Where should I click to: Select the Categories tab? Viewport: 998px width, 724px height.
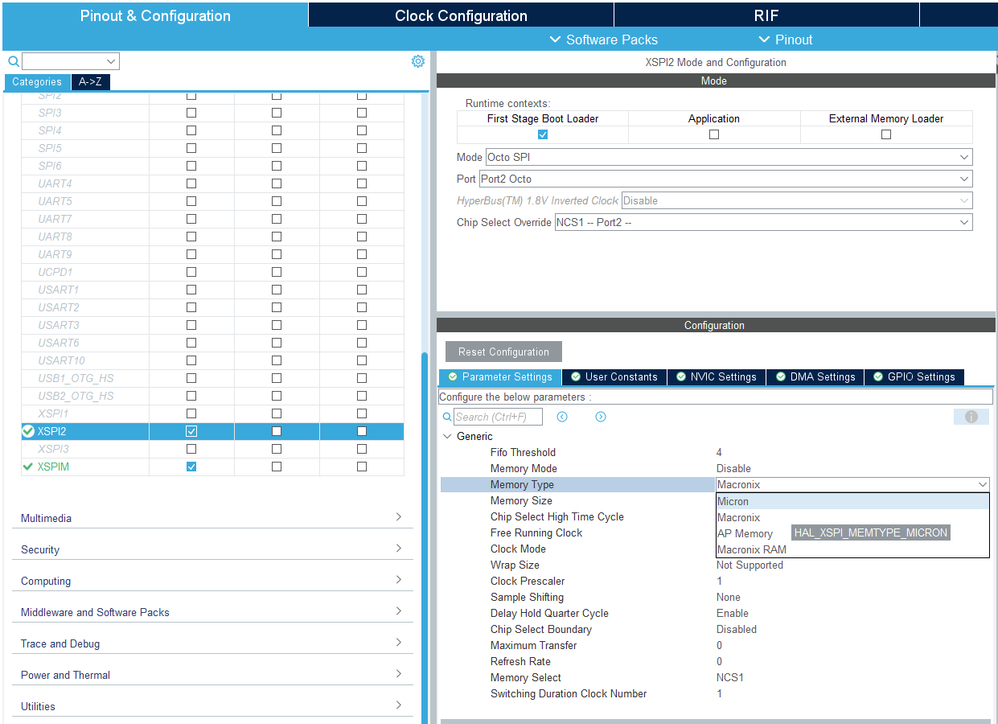36,81
